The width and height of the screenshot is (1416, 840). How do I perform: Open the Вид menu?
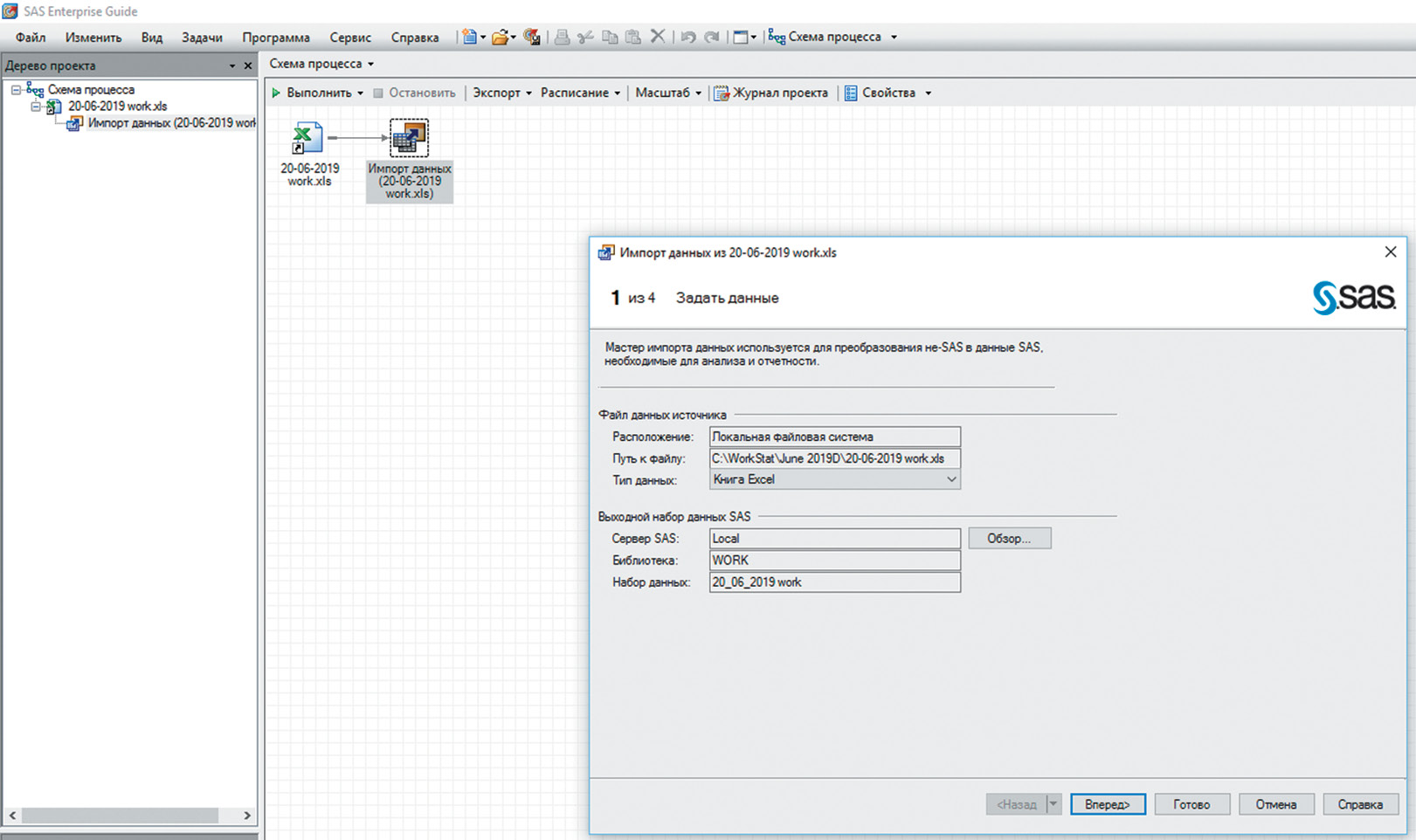(152, 38)
